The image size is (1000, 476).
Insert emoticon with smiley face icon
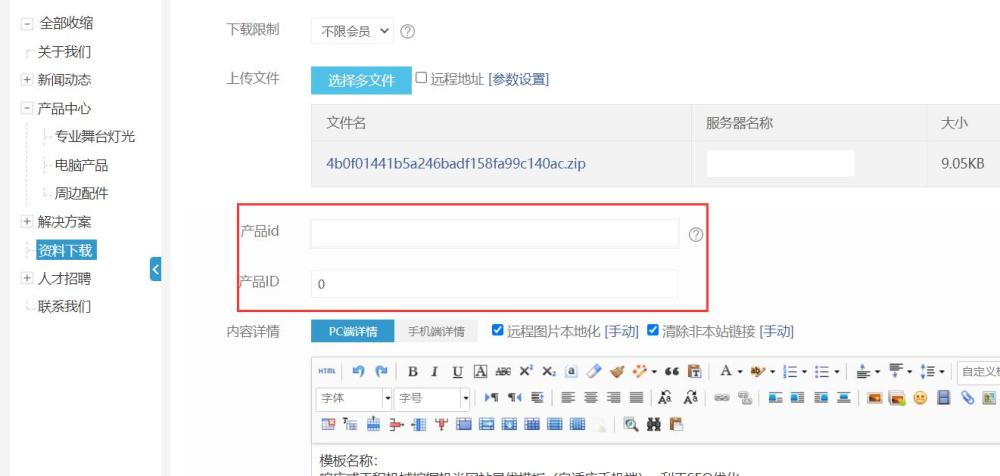pos(920,398)
